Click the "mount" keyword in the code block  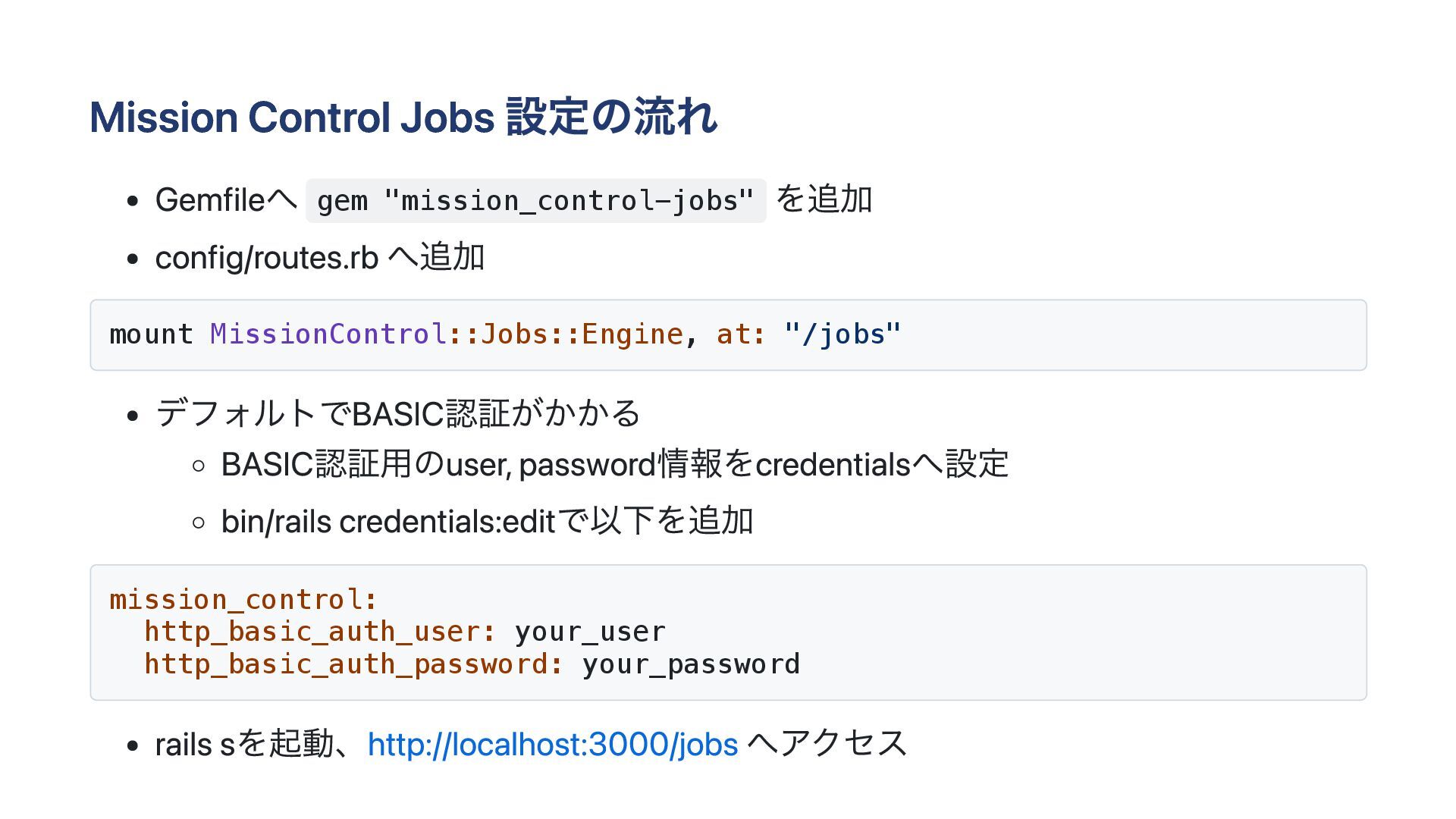coord(151,334)
